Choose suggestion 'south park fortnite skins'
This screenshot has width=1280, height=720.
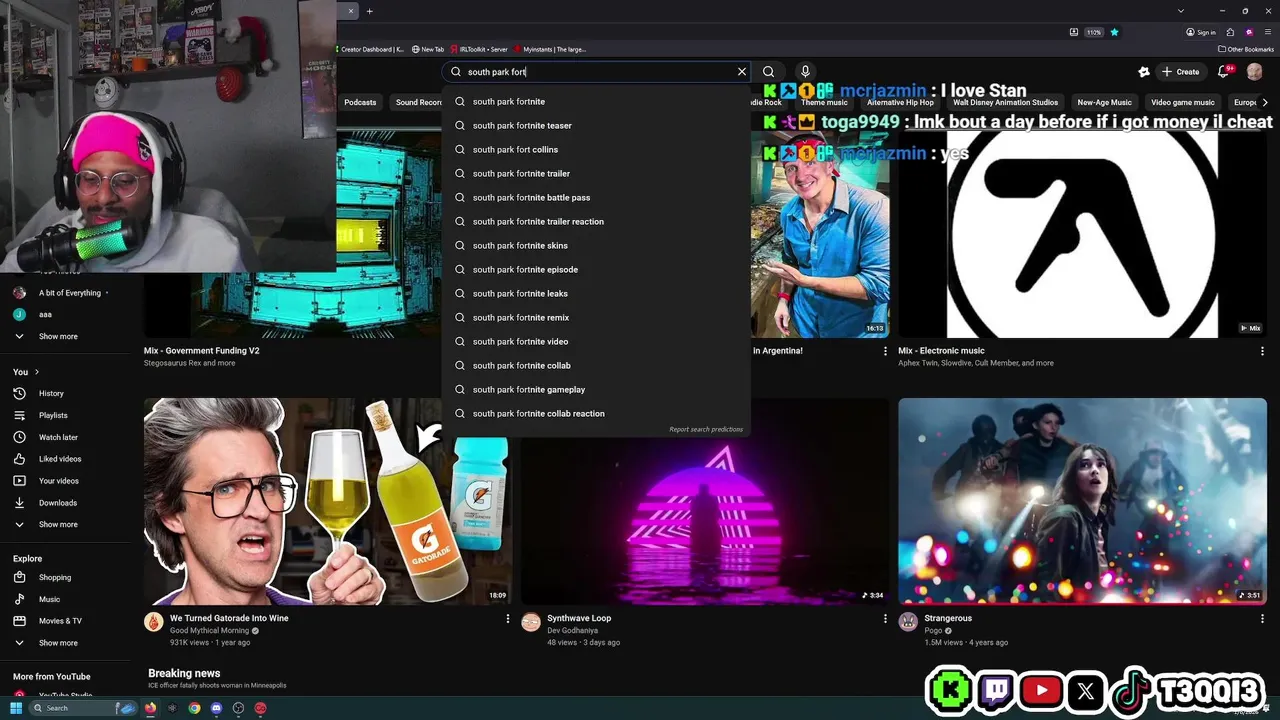tap(596, 245)
